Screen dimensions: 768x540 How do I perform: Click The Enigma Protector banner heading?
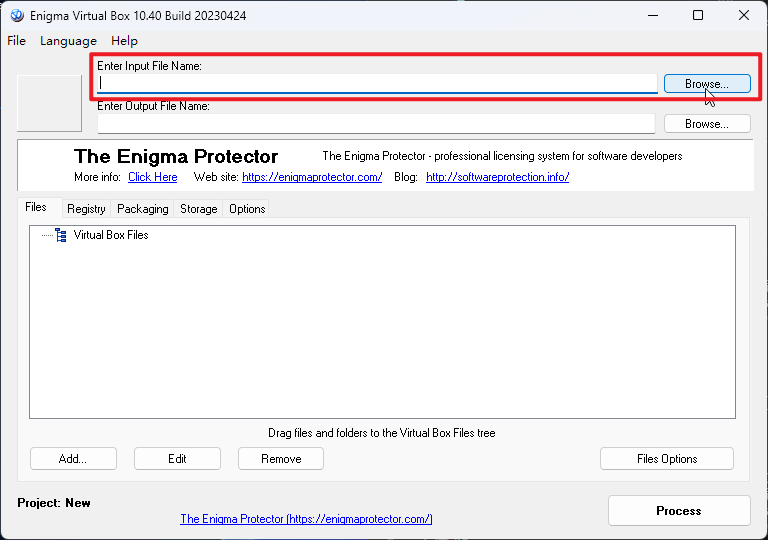pos(176,156)
